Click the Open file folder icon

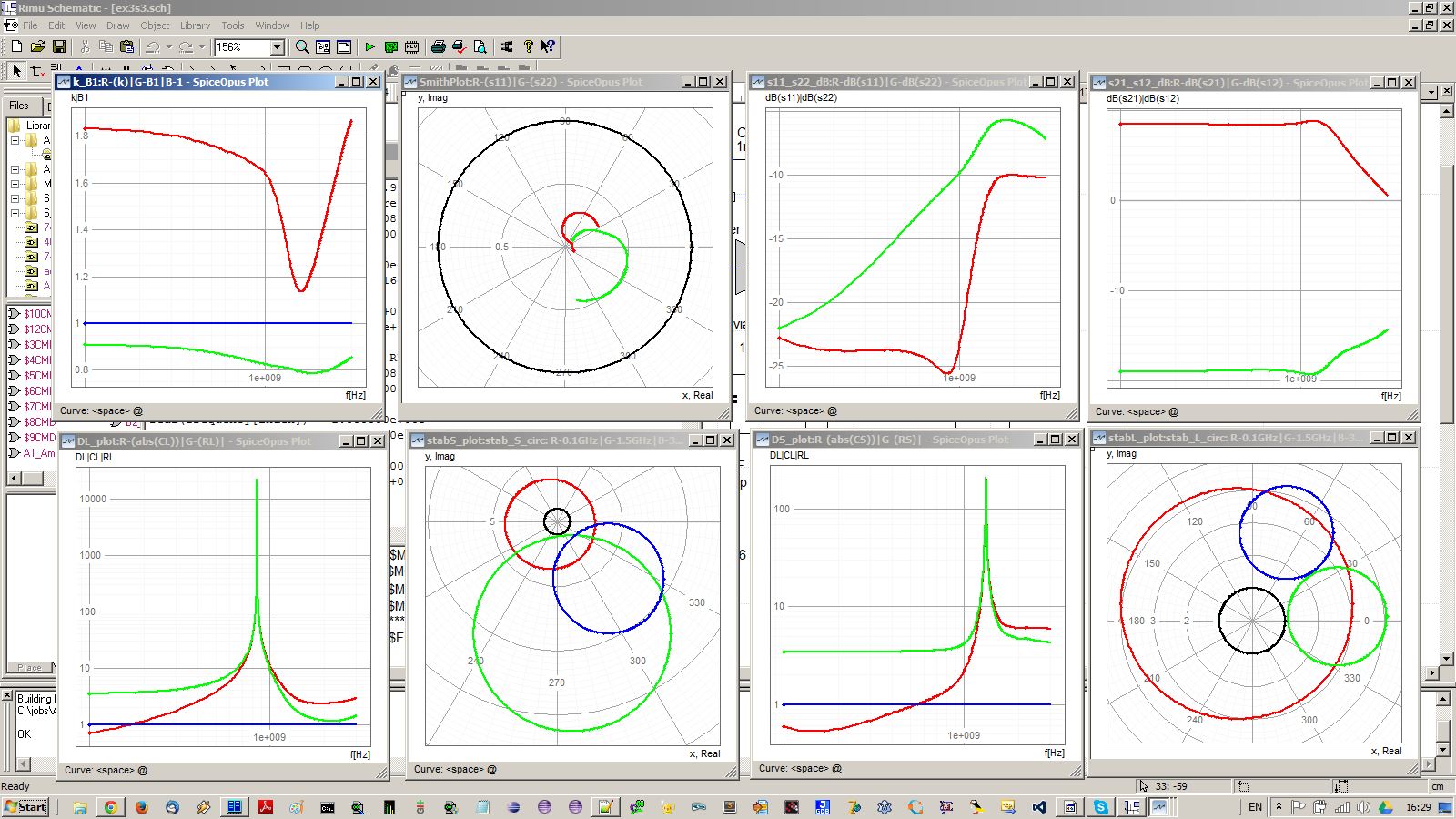click(x=37, y=46)
